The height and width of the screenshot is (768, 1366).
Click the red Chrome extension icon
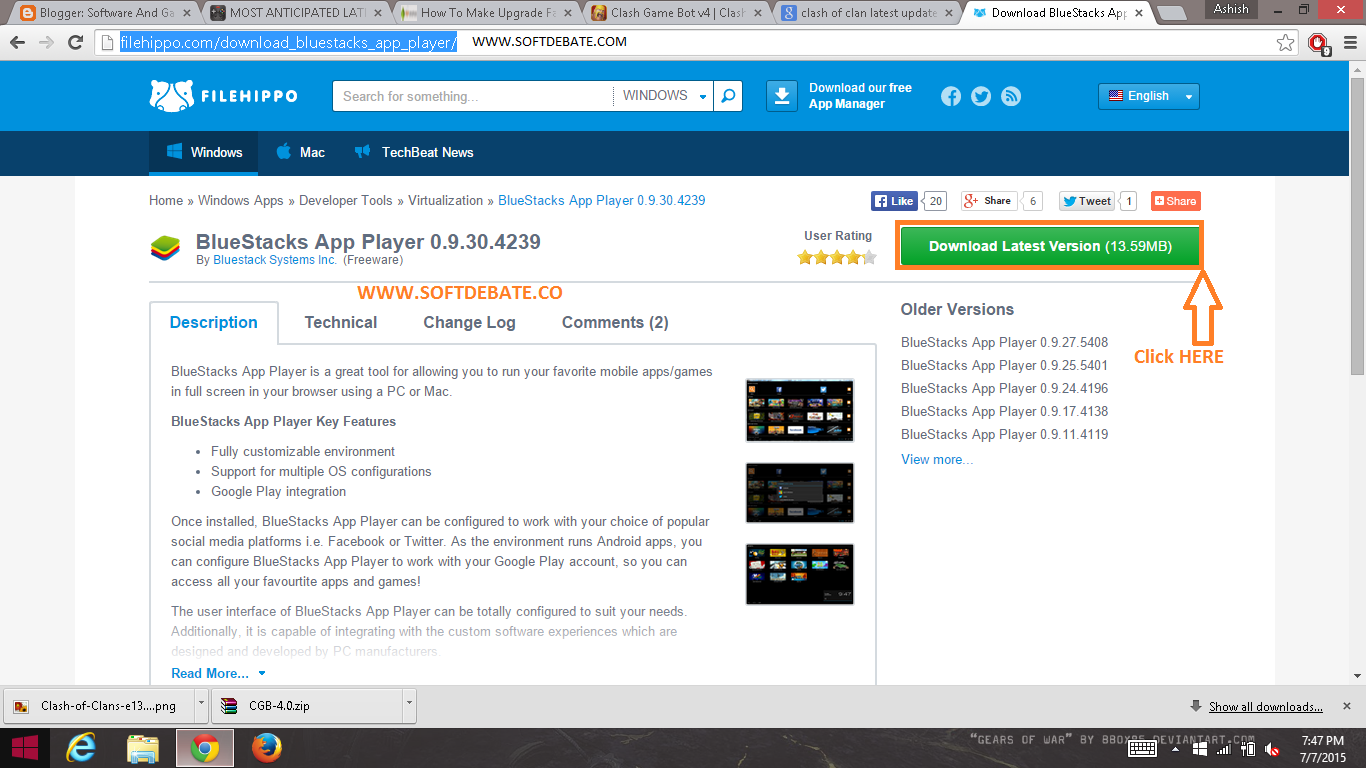1318,44
